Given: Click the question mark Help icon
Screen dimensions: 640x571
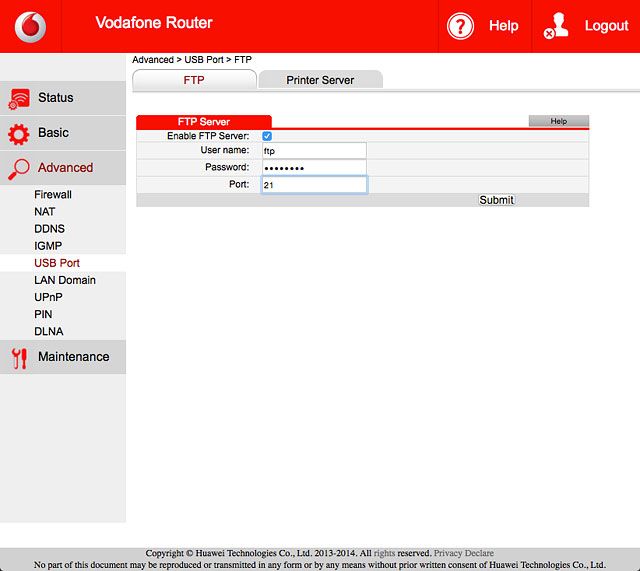Looking at the screenshot, I should tap(460, 26).
